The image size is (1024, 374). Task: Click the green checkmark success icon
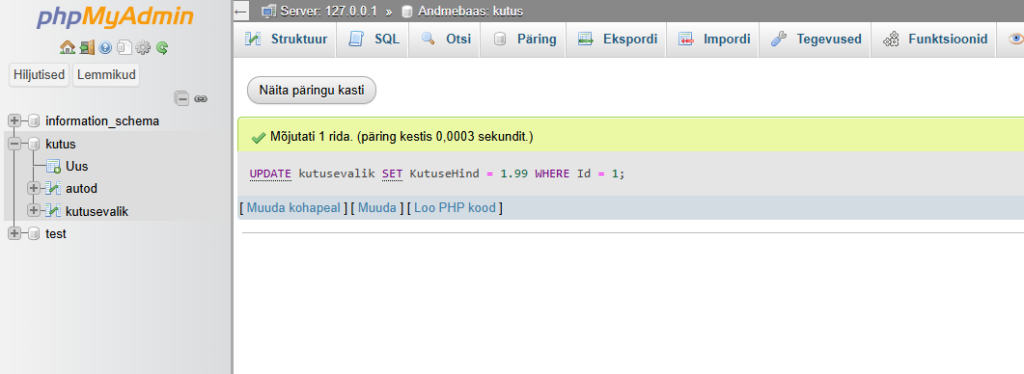(258, 138)
